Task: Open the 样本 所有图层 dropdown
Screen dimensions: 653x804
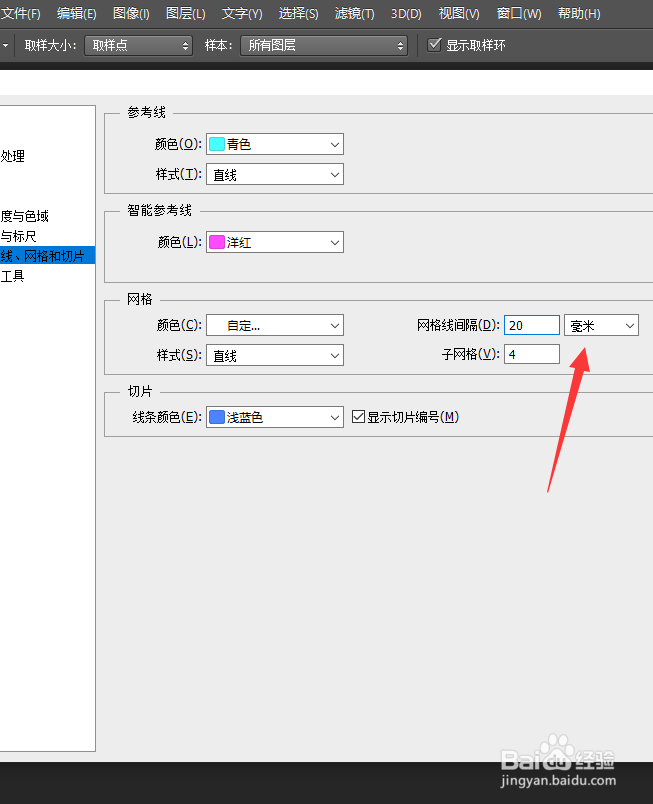Action: 324,46
